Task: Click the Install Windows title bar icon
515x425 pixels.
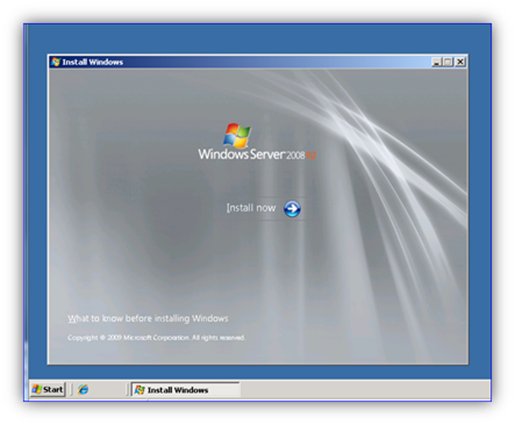Action: [x=55, y=62]
